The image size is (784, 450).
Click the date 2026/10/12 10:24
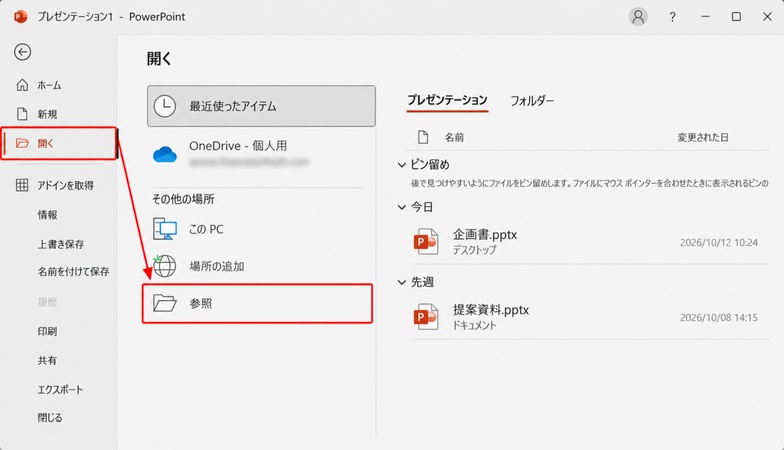click(x=719, y=242)
